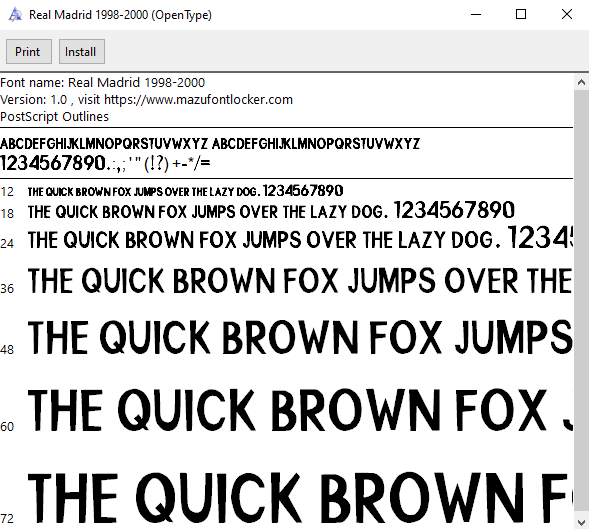589x529 pixels.
Task: Click the scrollbar up arrow
Action: 581,82
